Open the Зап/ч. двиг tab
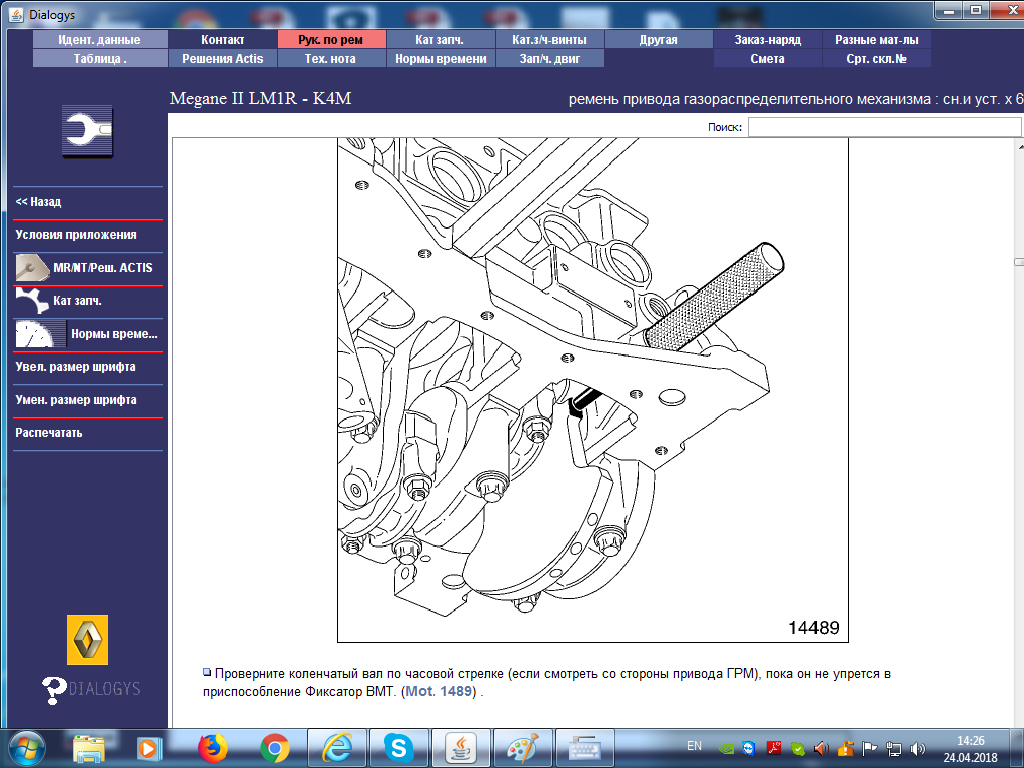1024x768 pixels. [x=549, y=59]
